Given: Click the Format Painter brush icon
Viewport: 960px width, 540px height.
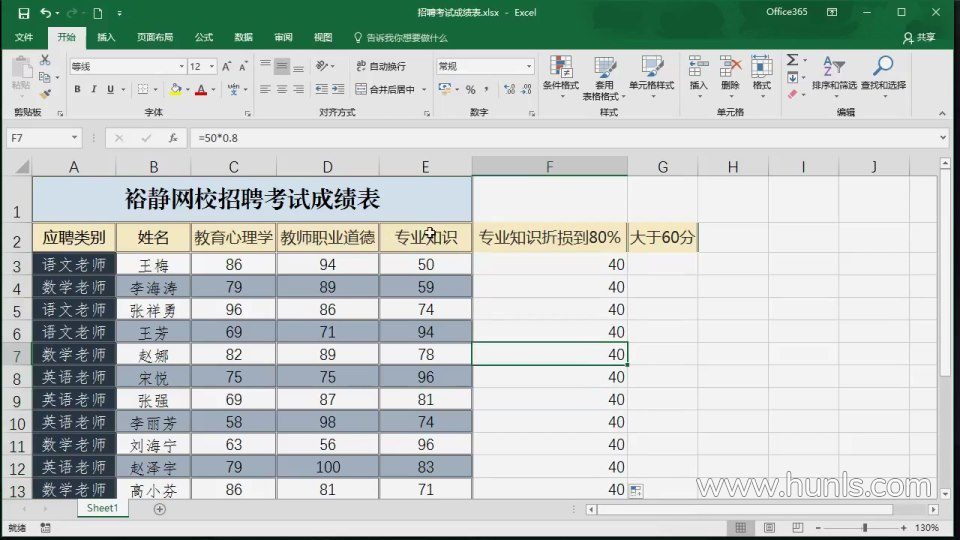Looking at the screenshot, I should coord(44,92).
